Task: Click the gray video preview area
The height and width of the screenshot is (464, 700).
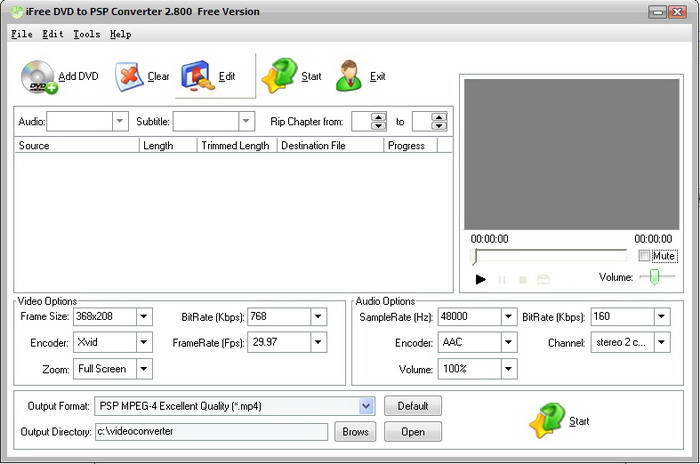Action: click(x=572, y=155)
